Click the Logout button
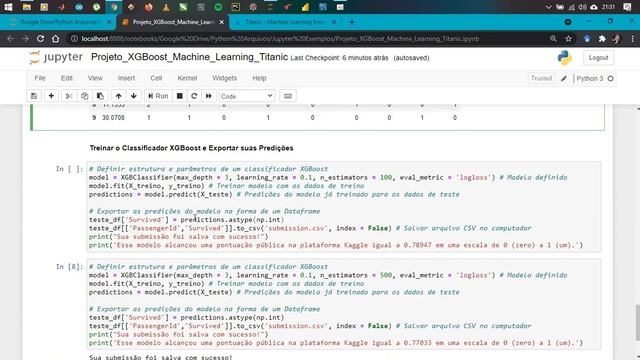Screen dimensions: 640x360 598,58
